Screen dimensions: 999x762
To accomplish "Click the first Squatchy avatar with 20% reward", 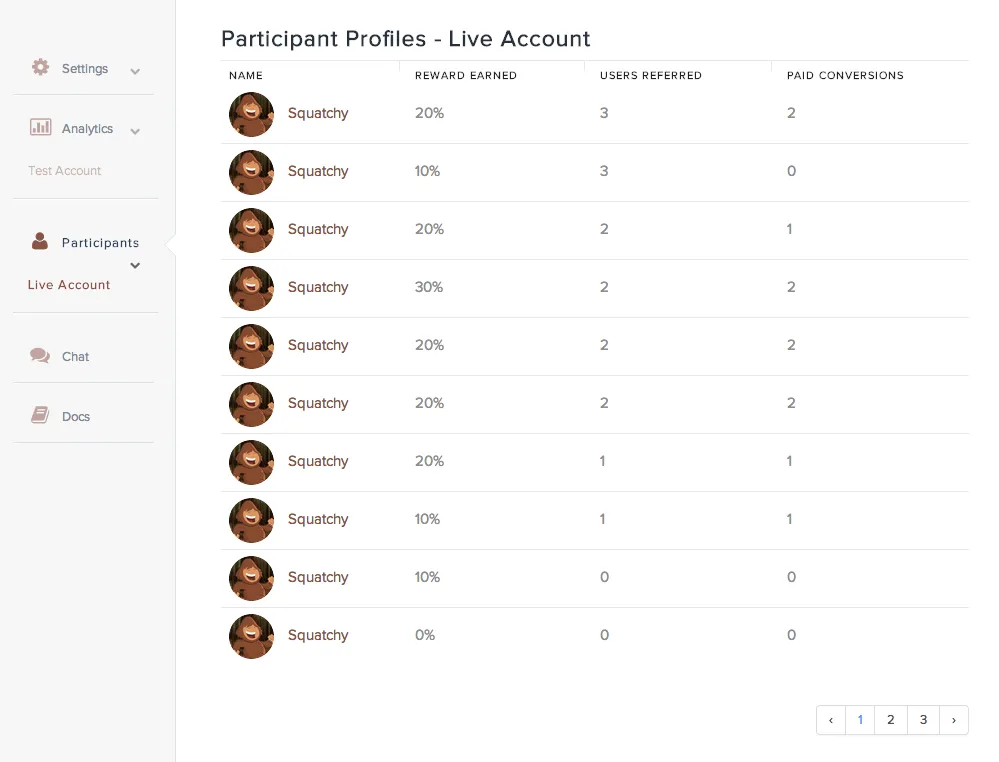I will [x=252, y=114].
